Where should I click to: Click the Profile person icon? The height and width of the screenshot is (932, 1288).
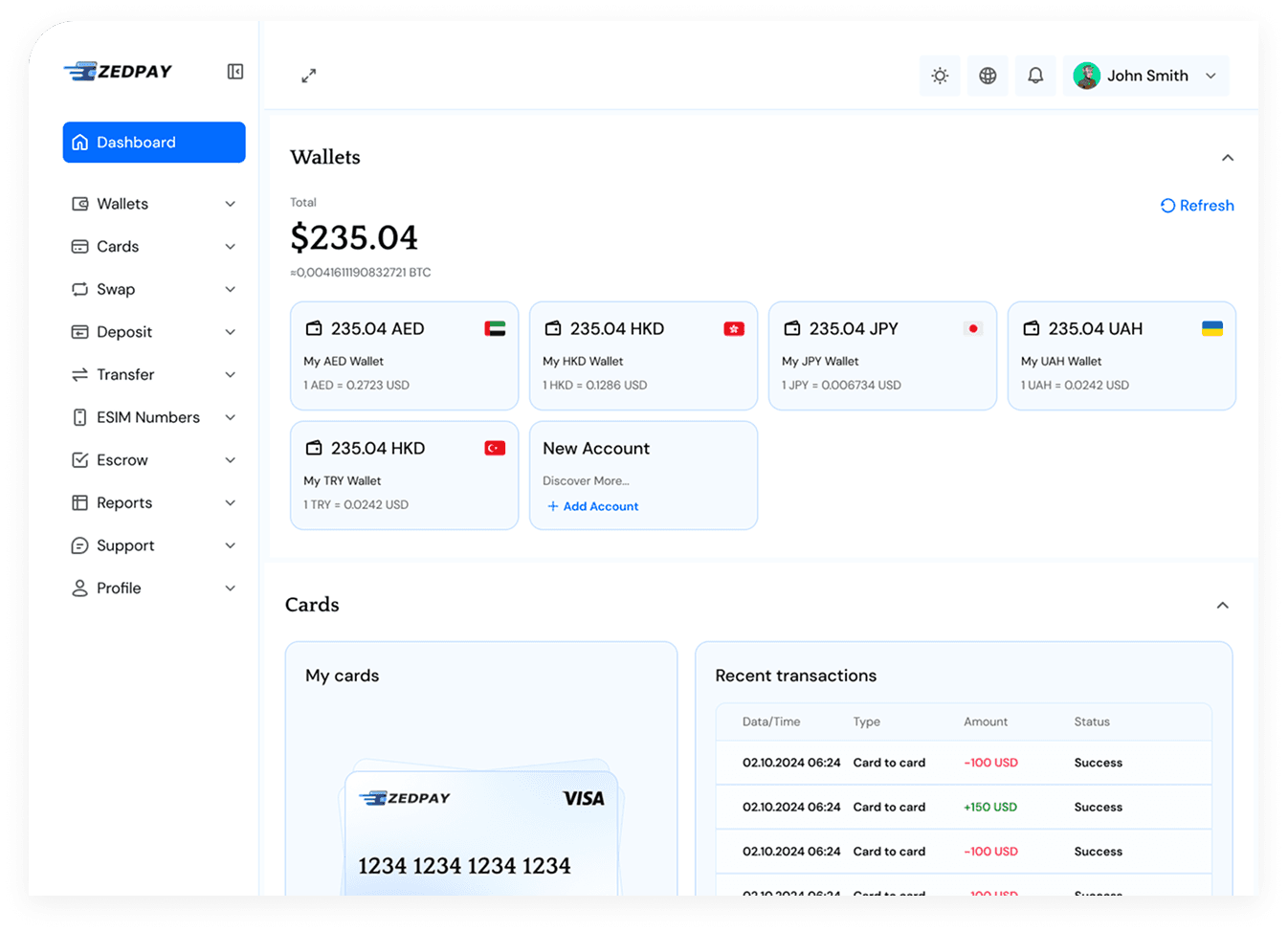[x=80, y=588]
